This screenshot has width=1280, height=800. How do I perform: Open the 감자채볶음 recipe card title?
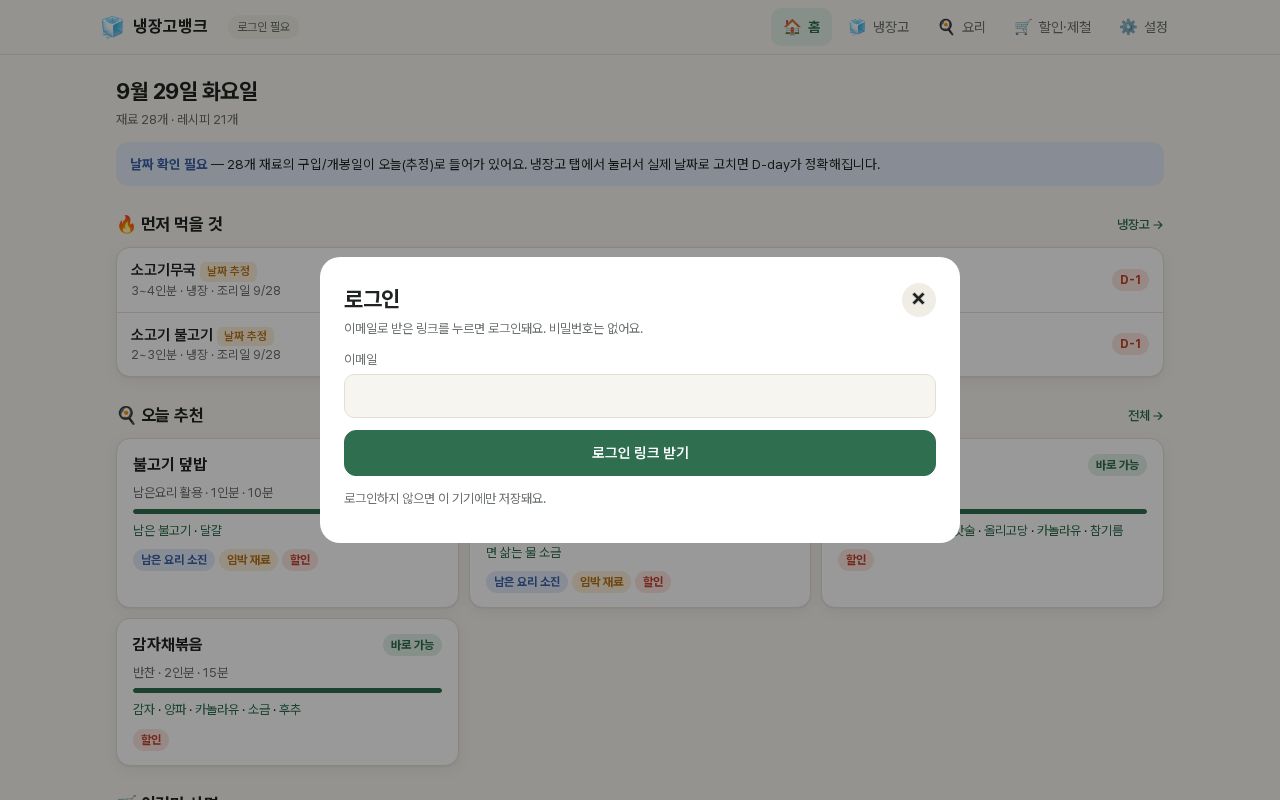click(x=168, y=645)
